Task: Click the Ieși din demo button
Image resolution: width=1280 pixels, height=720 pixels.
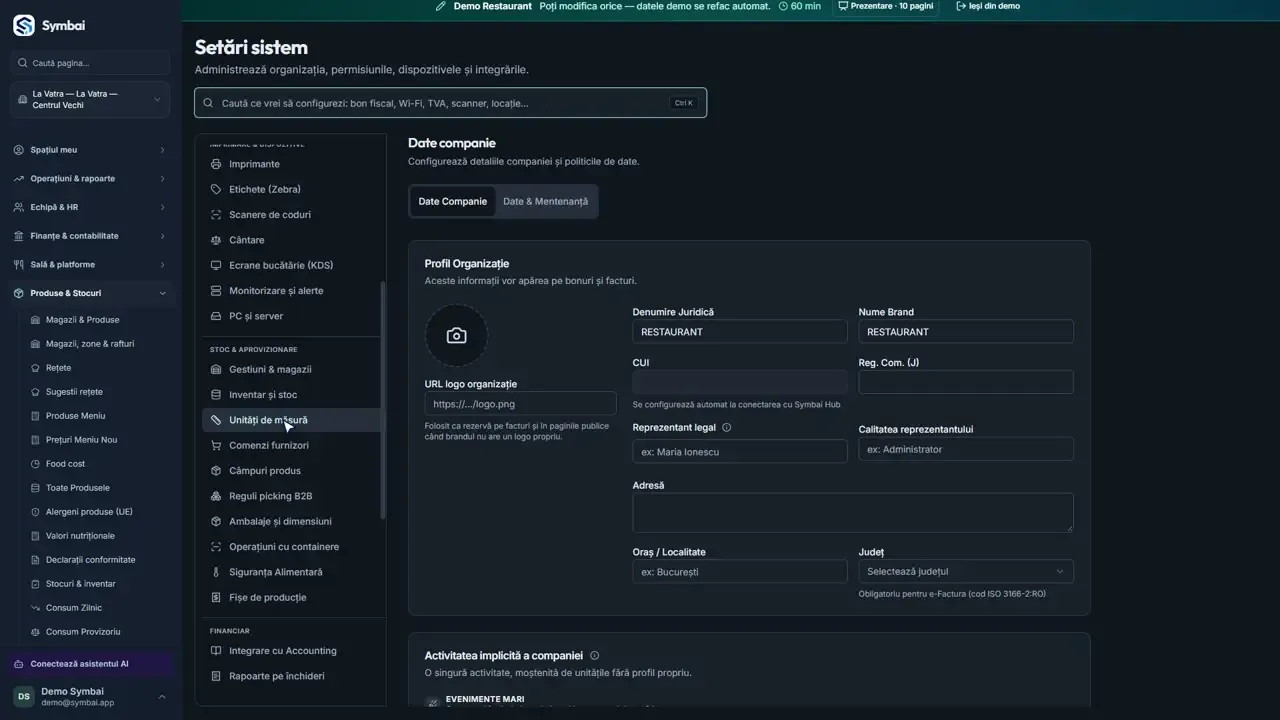Action: [x=988, y=6]
